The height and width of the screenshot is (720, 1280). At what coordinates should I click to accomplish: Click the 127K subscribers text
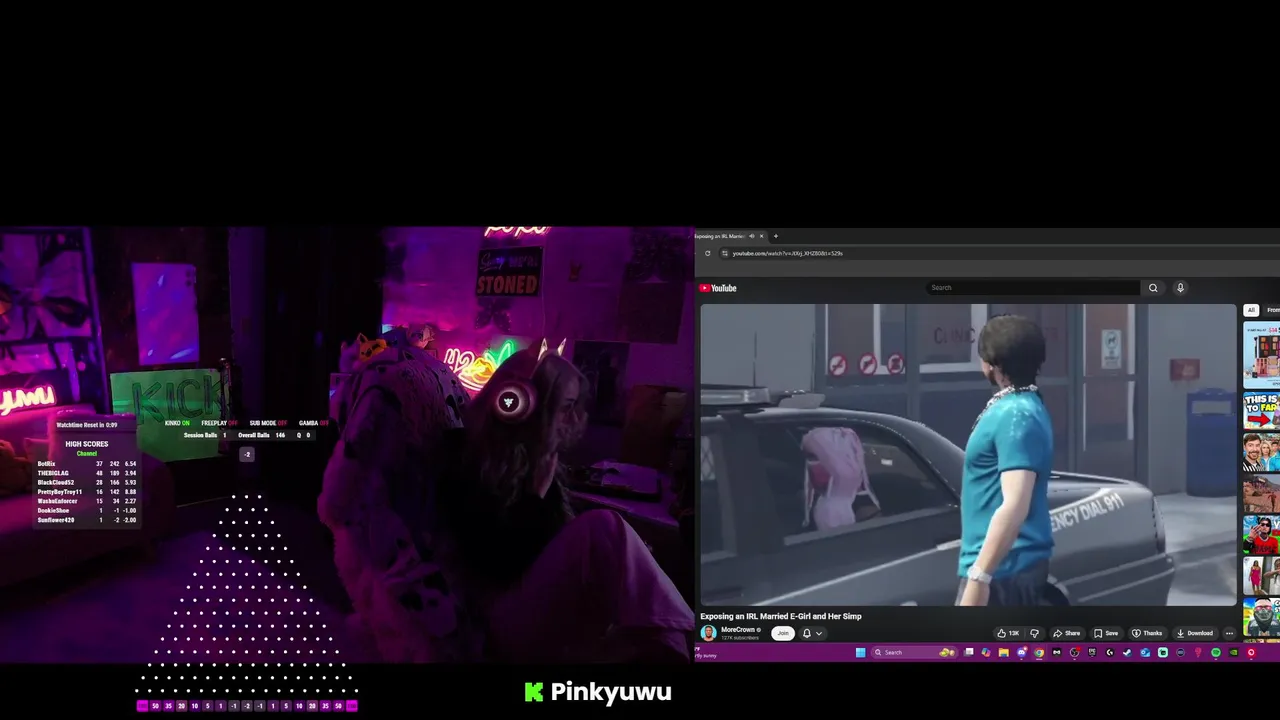[740, 638]
